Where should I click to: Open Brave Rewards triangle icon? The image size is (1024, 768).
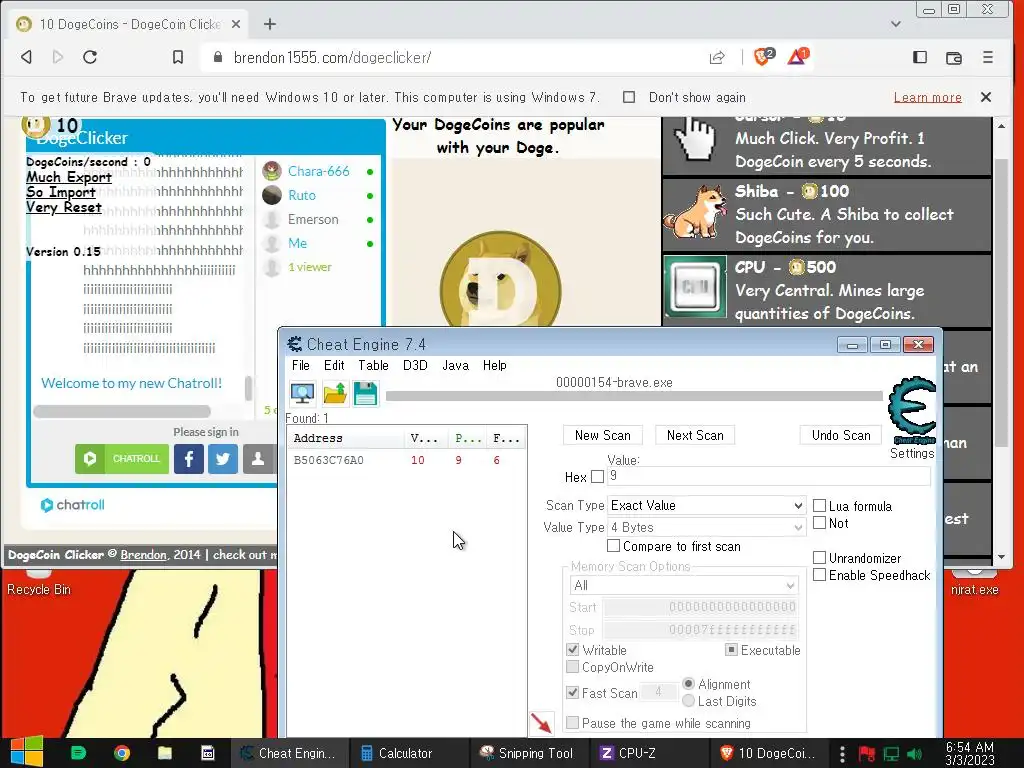click(797, 57)
